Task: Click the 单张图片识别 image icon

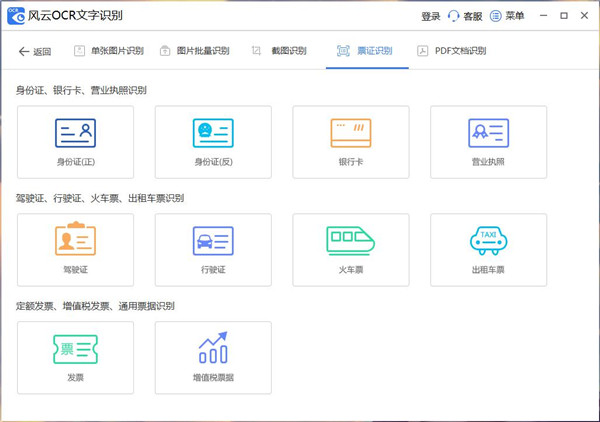Action: (x=79, y=51)
